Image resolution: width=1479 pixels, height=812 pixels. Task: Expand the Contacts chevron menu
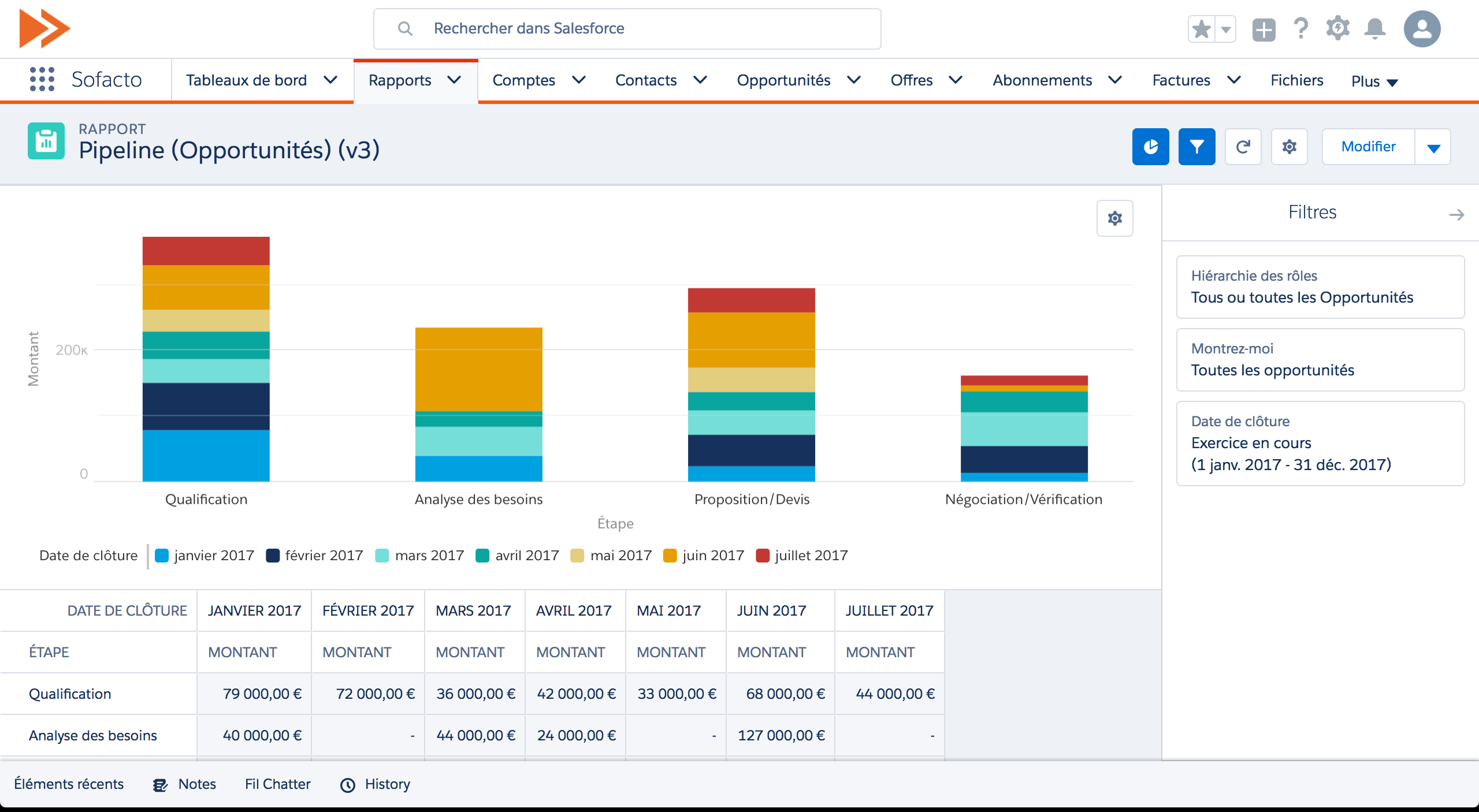click(700, 80)
